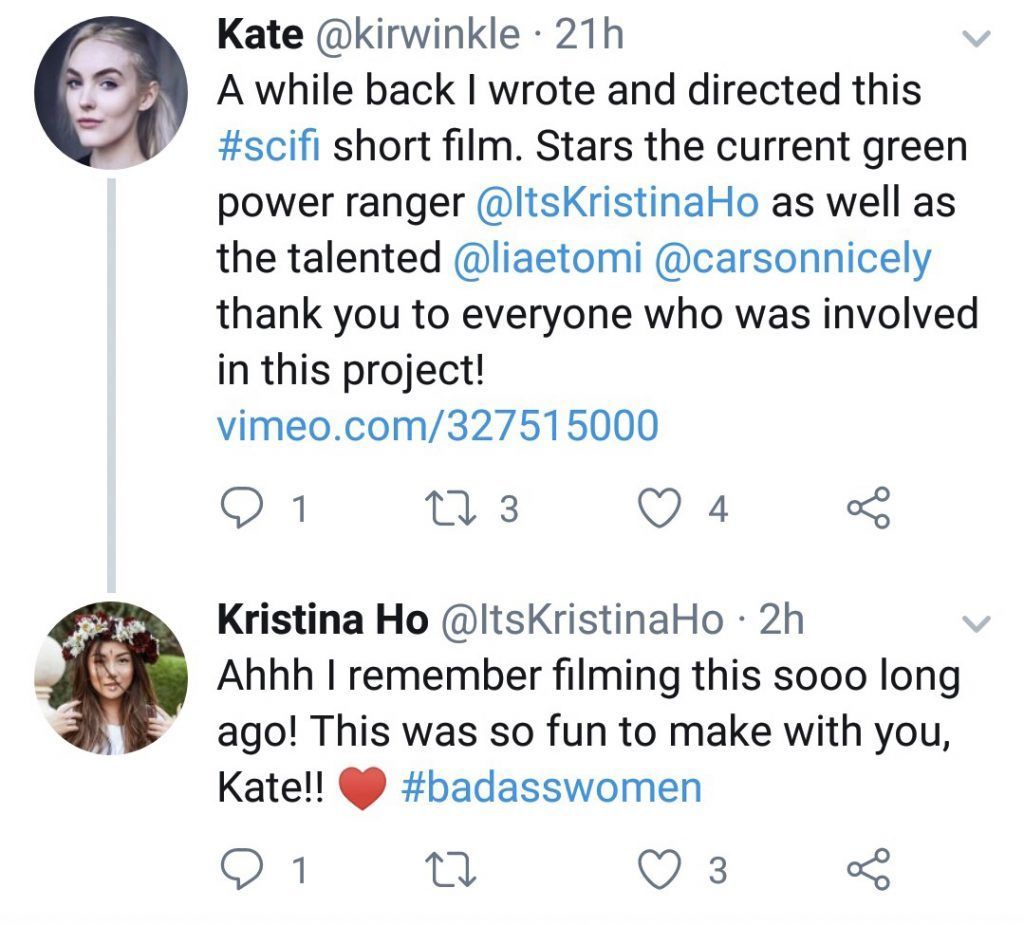Open the @ItsKristinaHo mention in Kate's tweet
Viewport: 1024px width, 925px height.
pos(618,203)
